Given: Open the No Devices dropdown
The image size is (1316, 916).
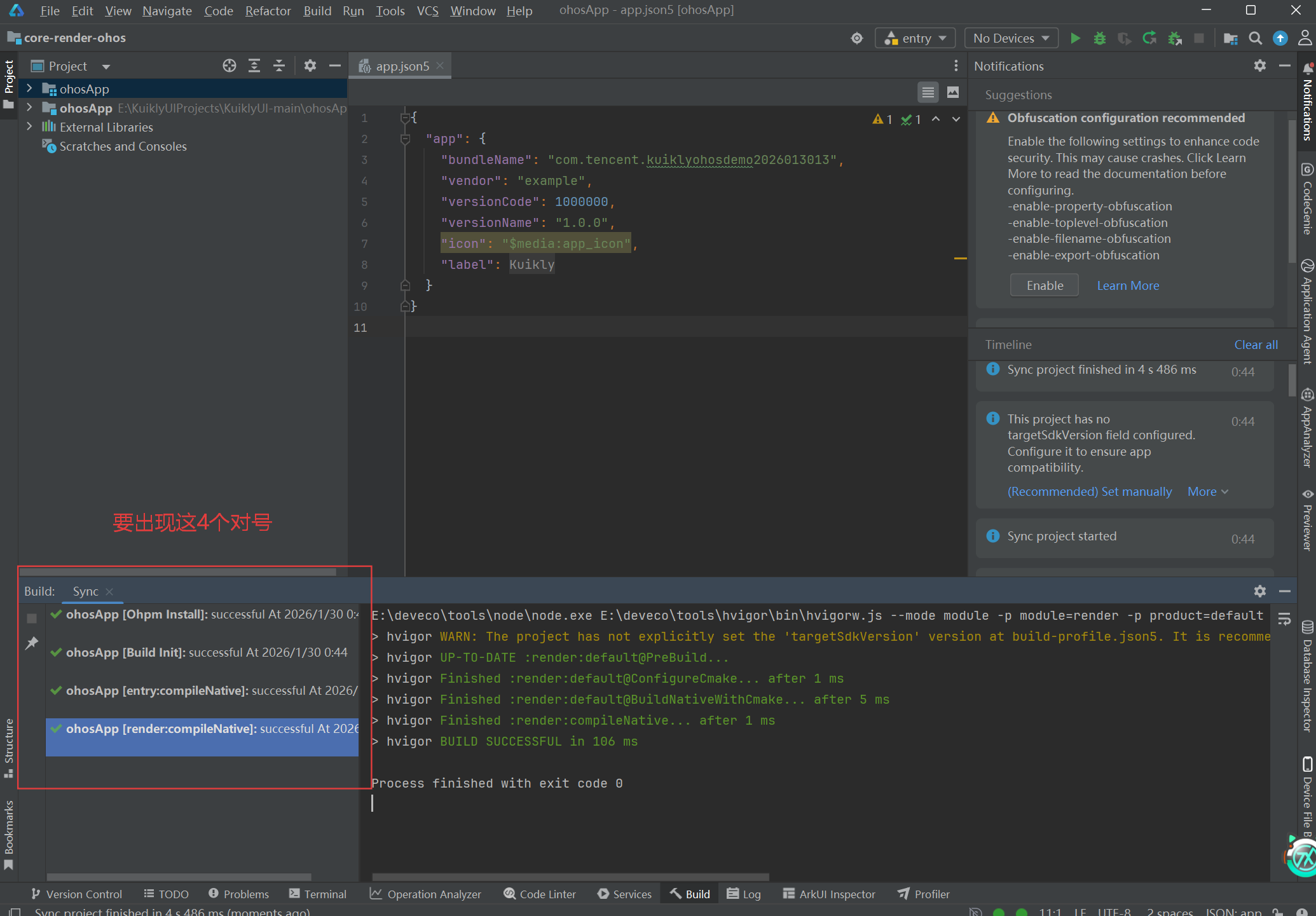Looking at the screenshot, I should 1010,38.
